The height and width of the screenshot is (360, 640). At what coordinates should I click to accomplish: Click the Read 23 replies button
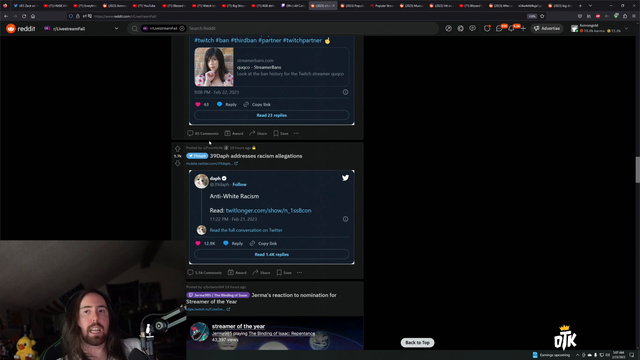tap(271, 115)
